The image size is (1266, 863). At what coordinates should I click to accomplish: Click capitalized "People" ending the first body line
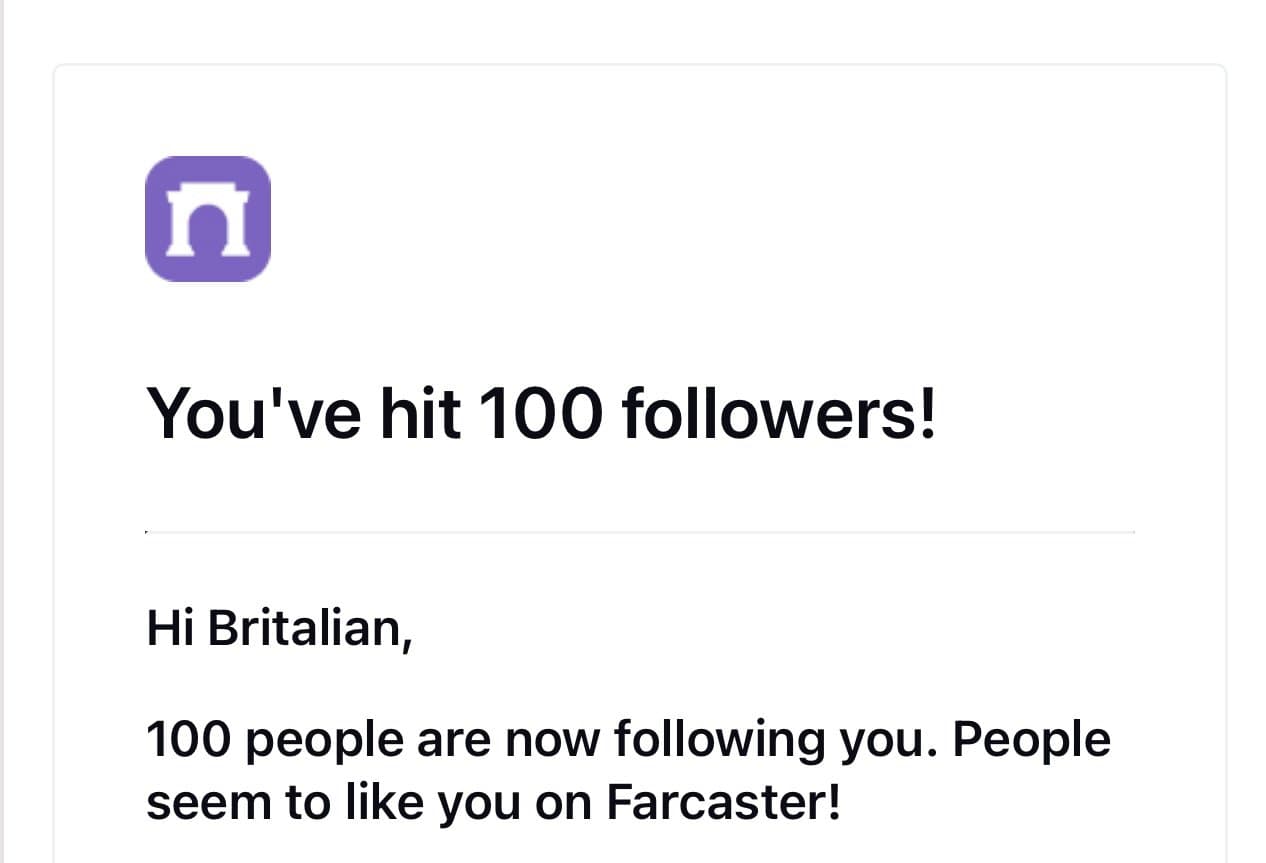(1031, 741)
